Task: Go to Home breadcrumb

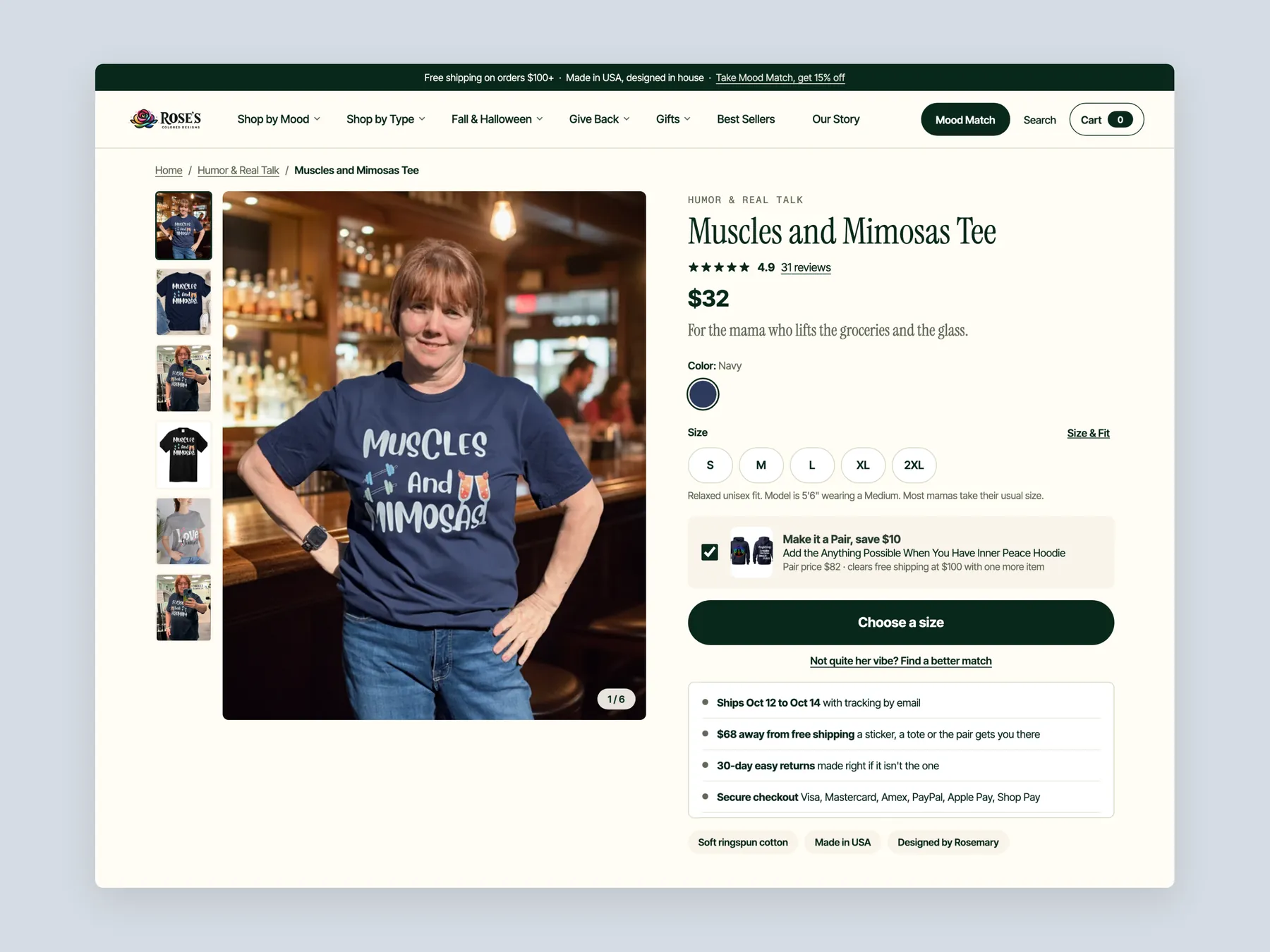Action: click(x=169, y=170)
